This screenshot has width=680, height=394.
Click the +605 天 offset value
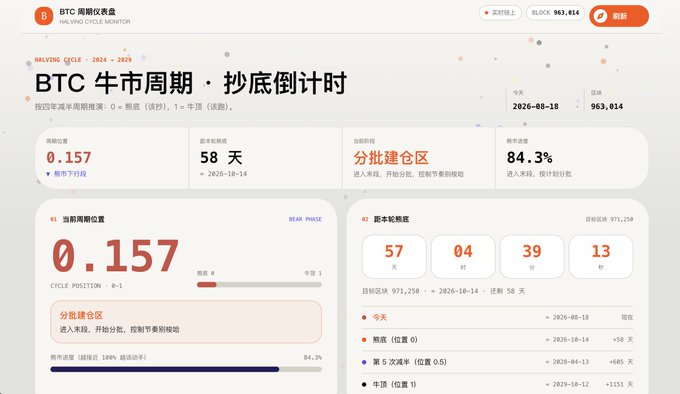coord(621,362)
